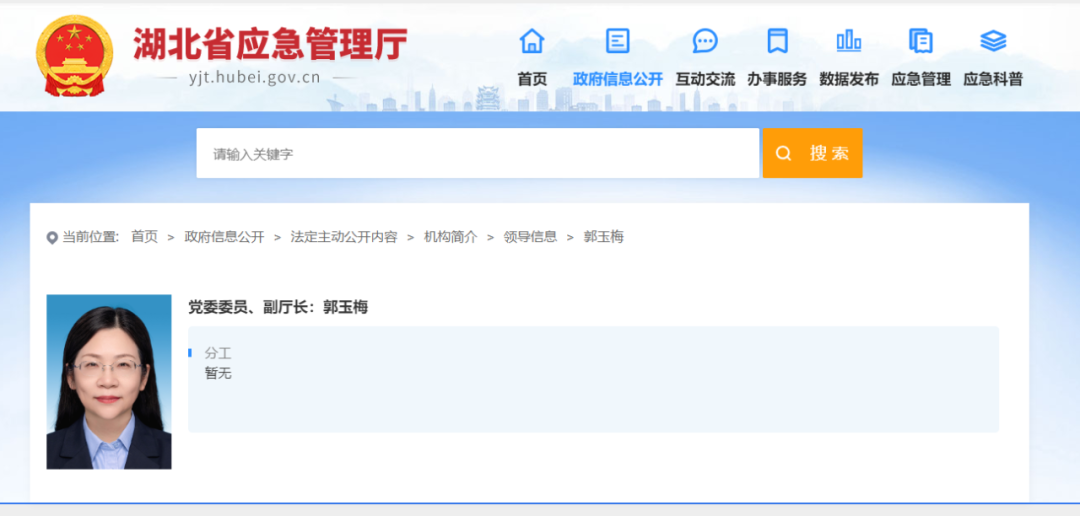Click the 暂无 text under 分工
Viewport: 1080px width, 516px height.
[218, 374]
